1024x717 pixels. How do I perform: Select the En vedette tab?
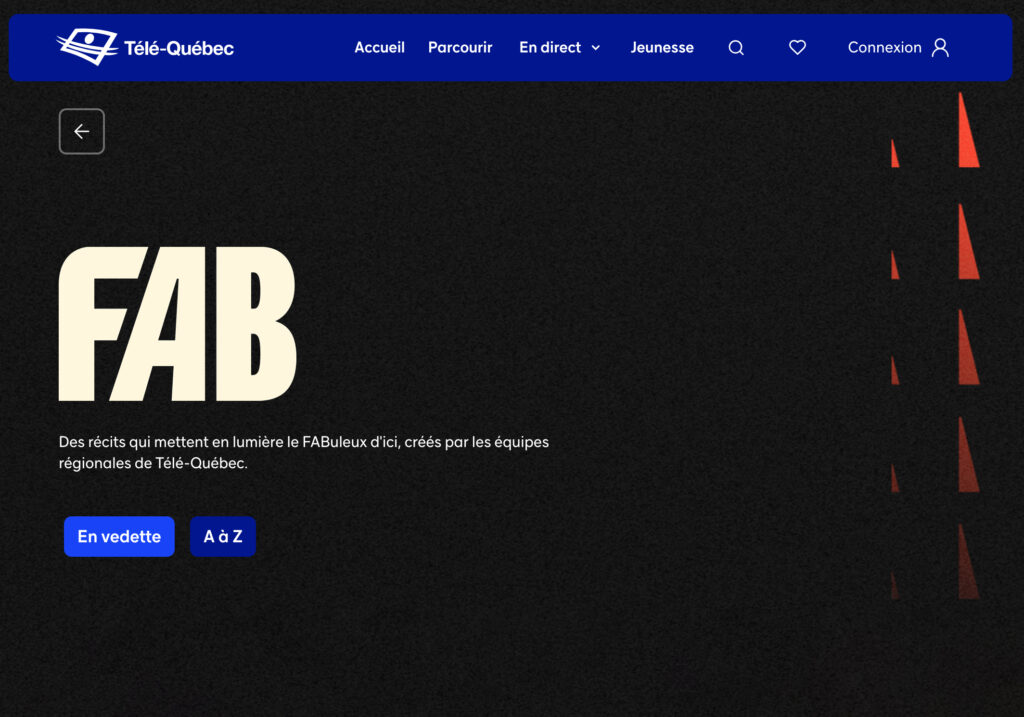tap(120, 537)
